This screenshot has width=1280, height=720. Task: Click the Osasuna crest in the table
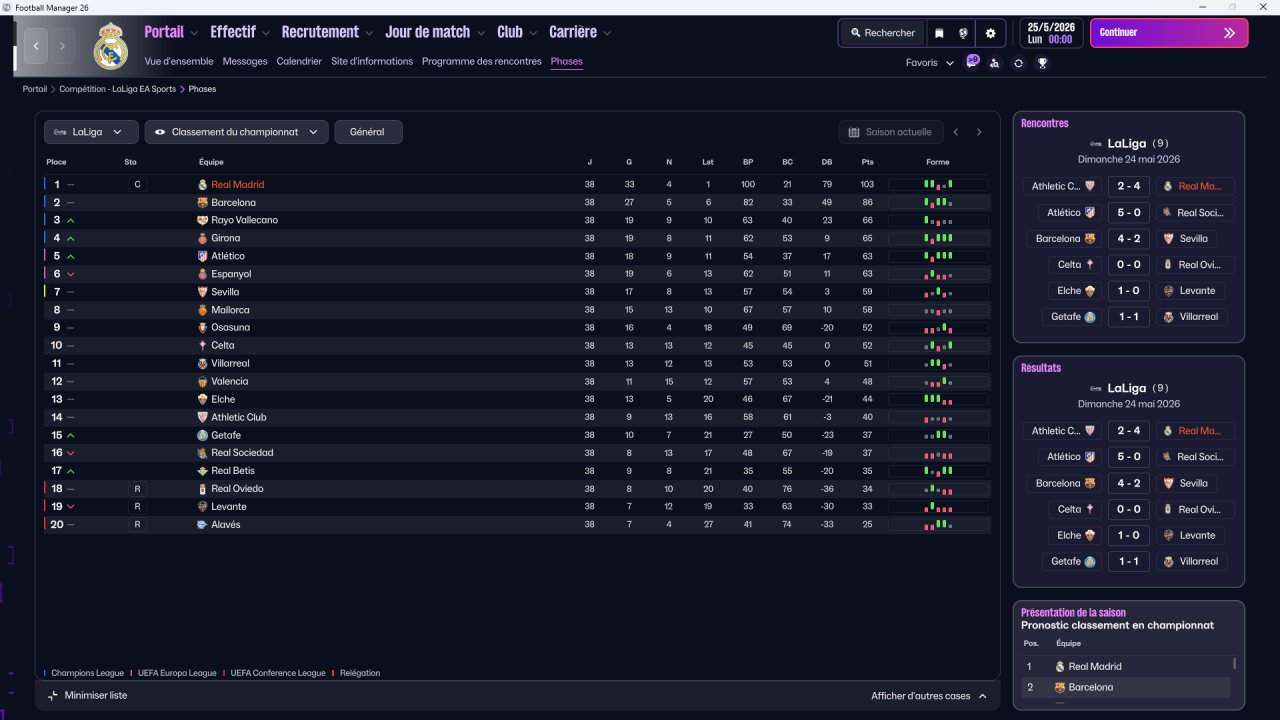tap(202, 327)
